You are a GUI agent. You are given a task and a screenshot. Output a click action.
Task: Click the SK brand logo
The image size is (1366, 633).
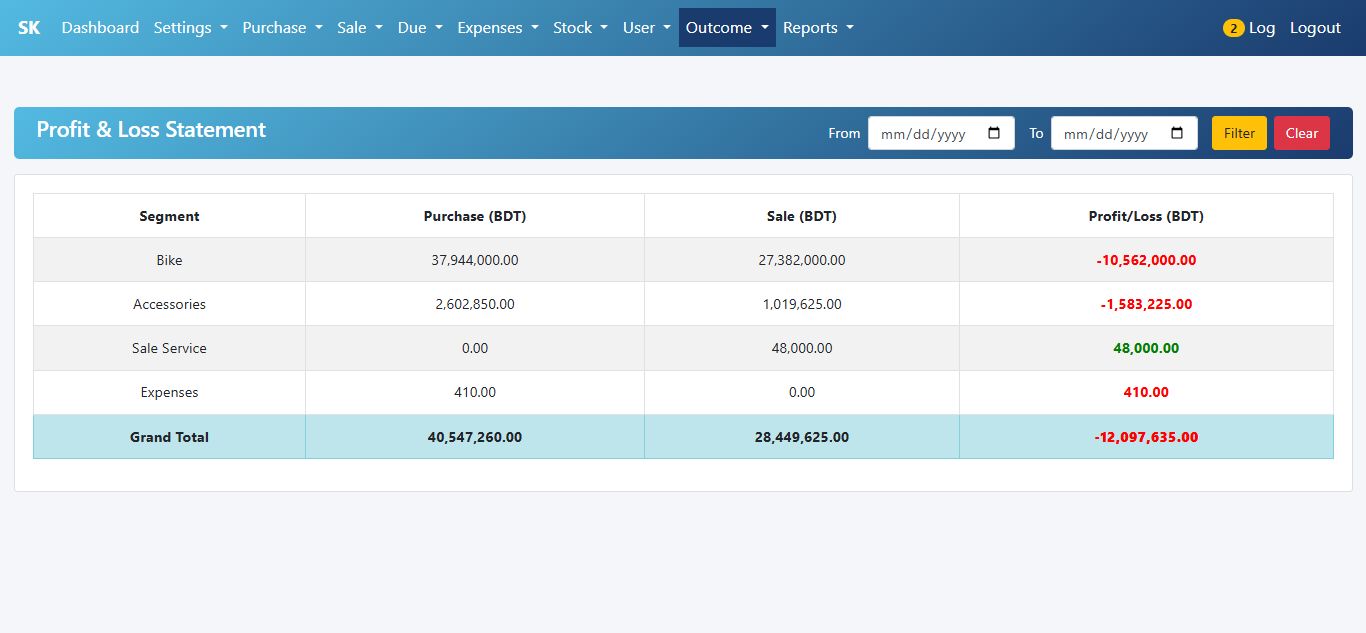coord(29,28)
